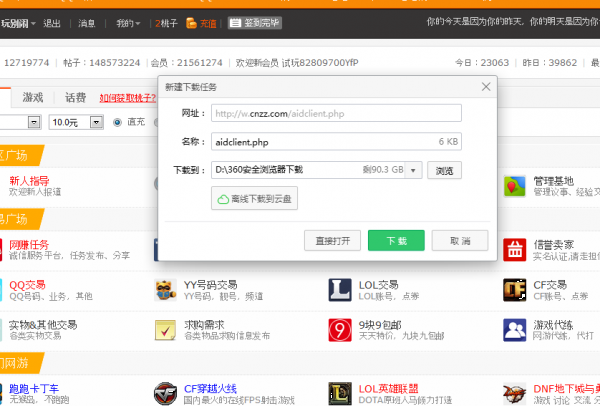
Task: Open the 管理基地 forum link
Action: [x=553, y=181]
